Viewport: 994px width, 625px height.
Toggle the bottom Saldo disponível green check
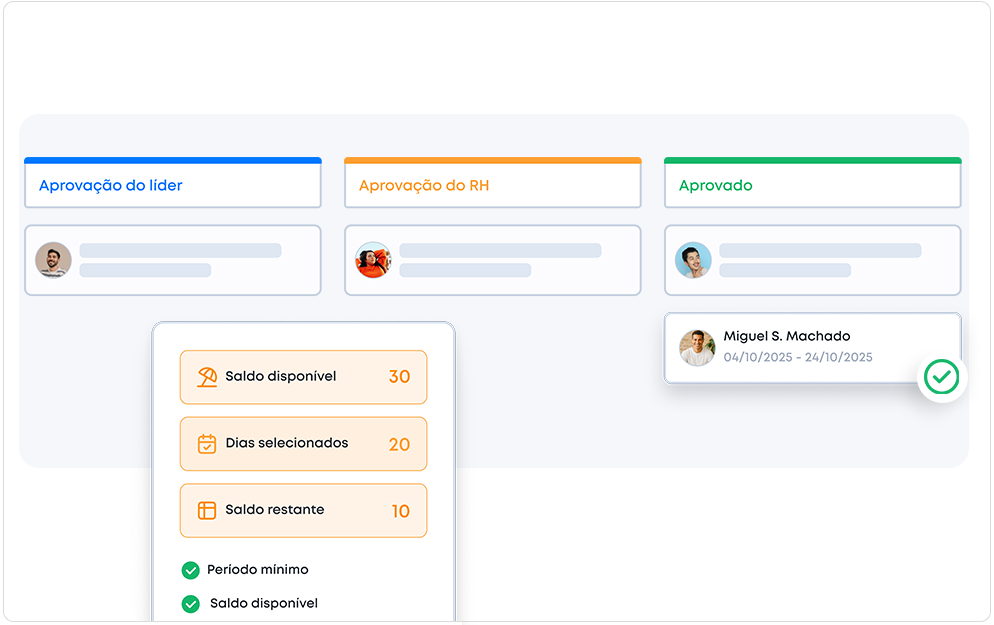pos(190,604)
